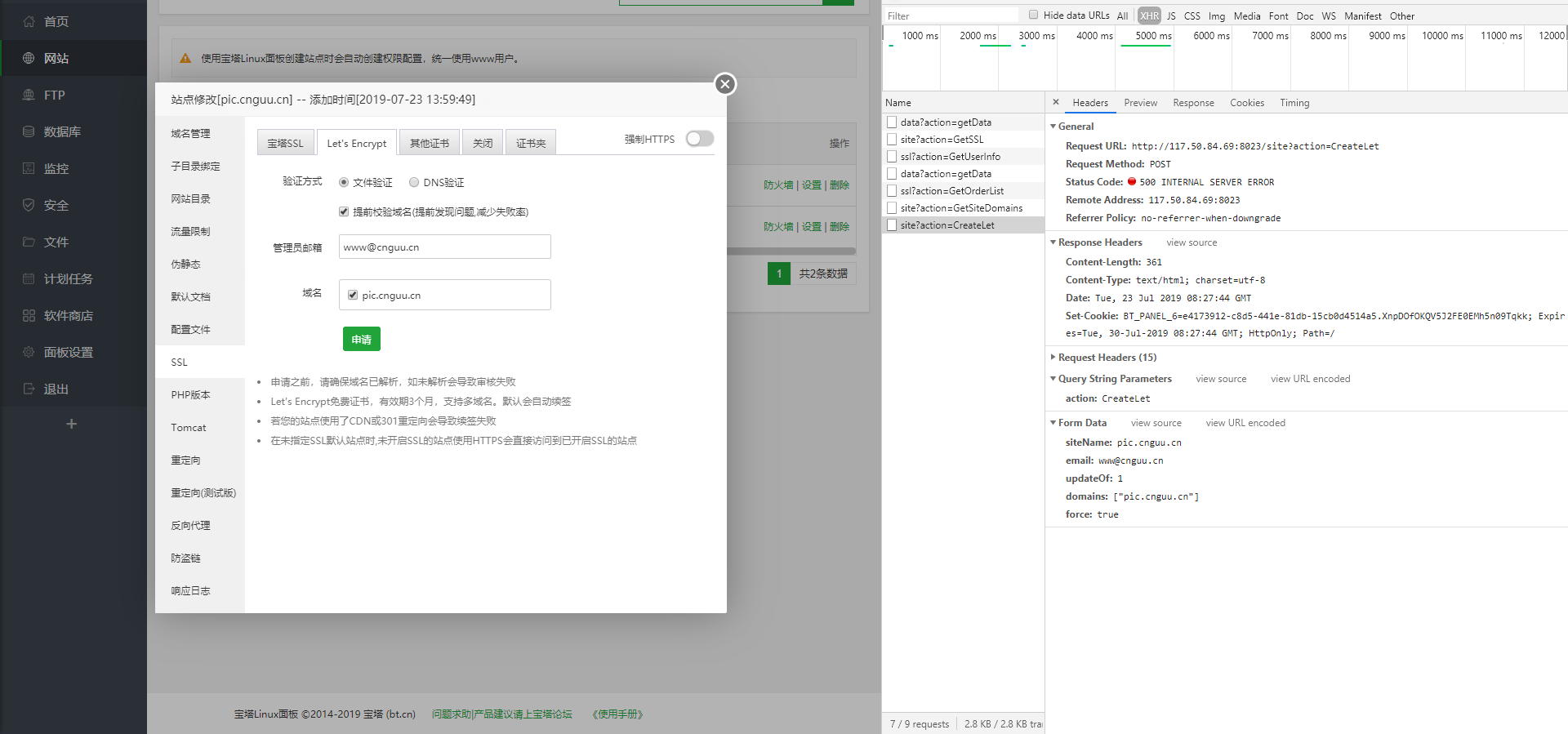The image size is (1568, 734).
Task: Toggle Hide data URLs checkbox
Action: click(x=1034, y=15)
